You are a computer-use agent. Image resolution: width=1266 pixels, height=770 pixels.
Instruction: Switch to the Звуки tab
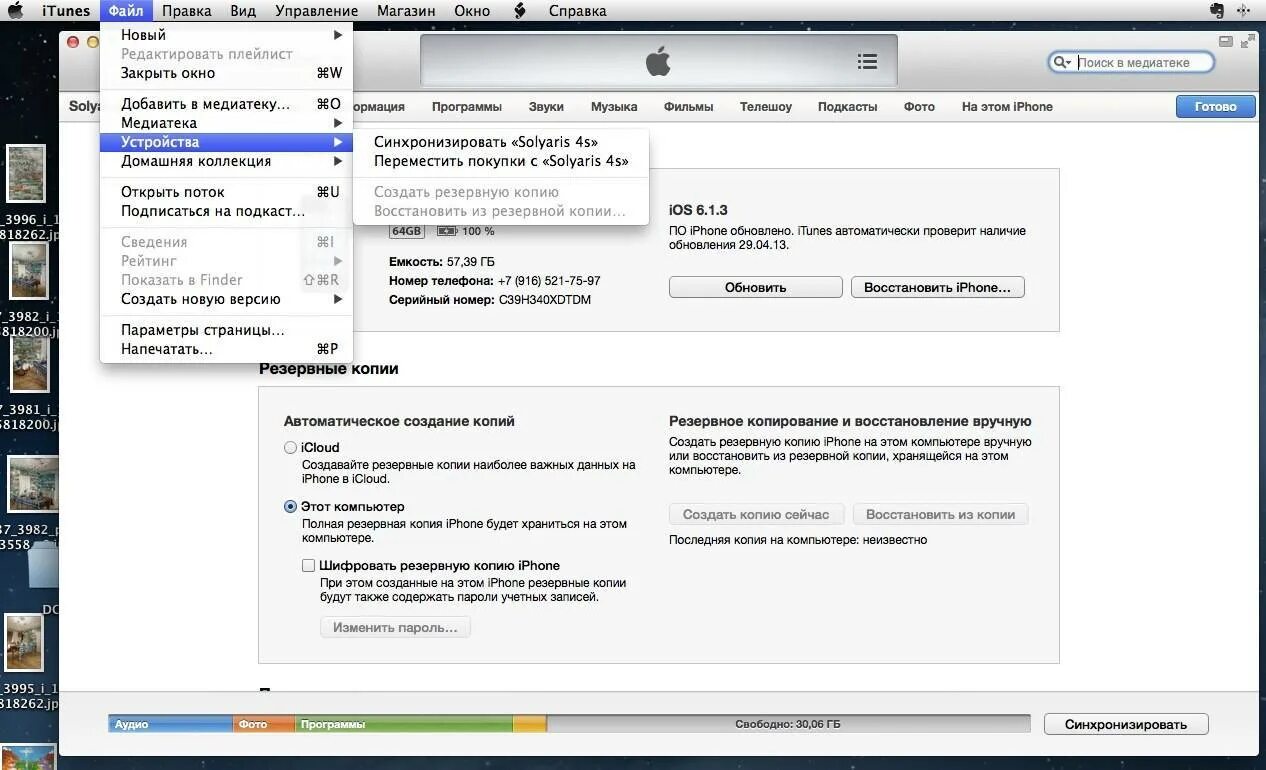tap(546, 107)
